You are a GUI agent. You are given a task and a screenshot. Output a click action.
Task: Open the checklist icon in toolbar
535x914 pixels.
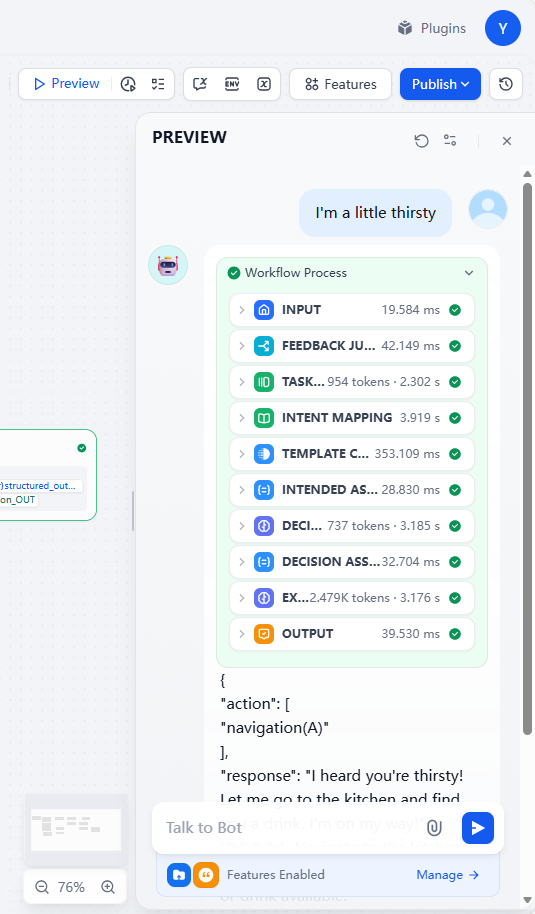[158, 85]
